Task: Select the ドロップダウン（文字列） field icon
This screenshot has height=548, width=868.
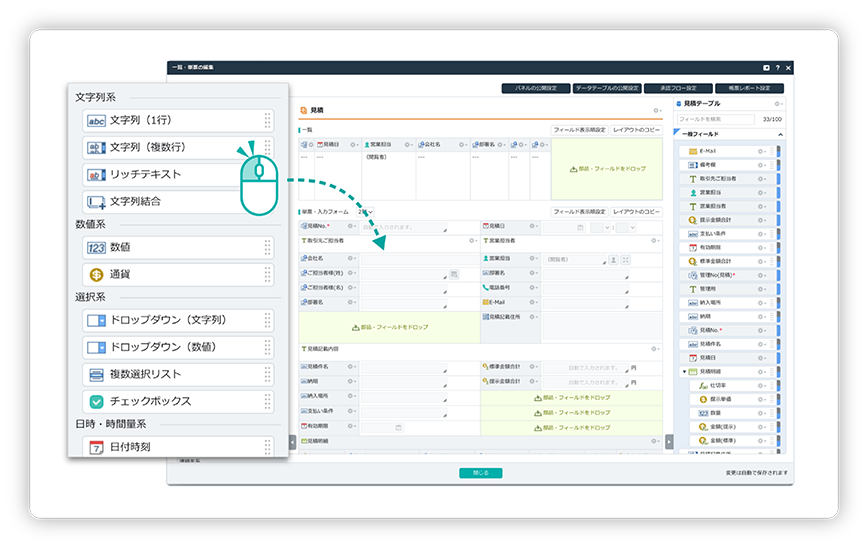Action: click(96, 320)
